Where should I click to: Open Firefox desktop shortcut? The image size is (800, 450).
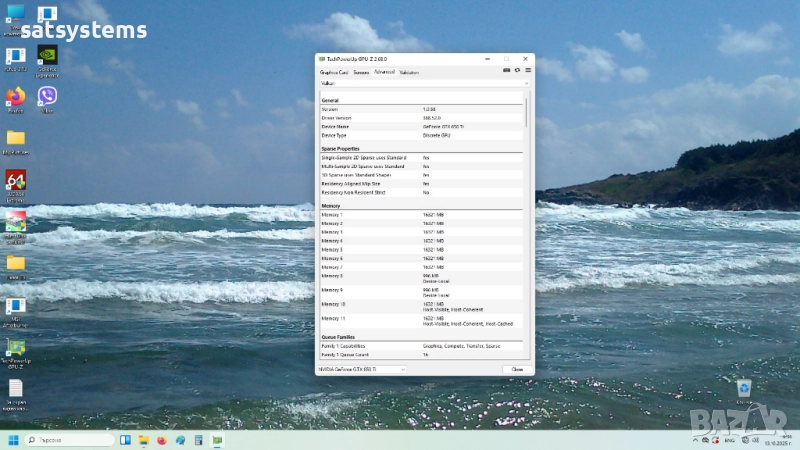[x=15, y=97]
